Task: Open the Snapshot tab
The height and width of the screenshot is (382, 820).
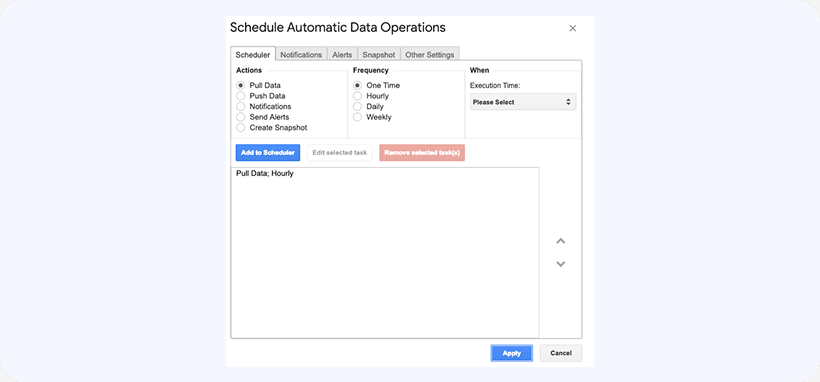Action: coord(379,54)
